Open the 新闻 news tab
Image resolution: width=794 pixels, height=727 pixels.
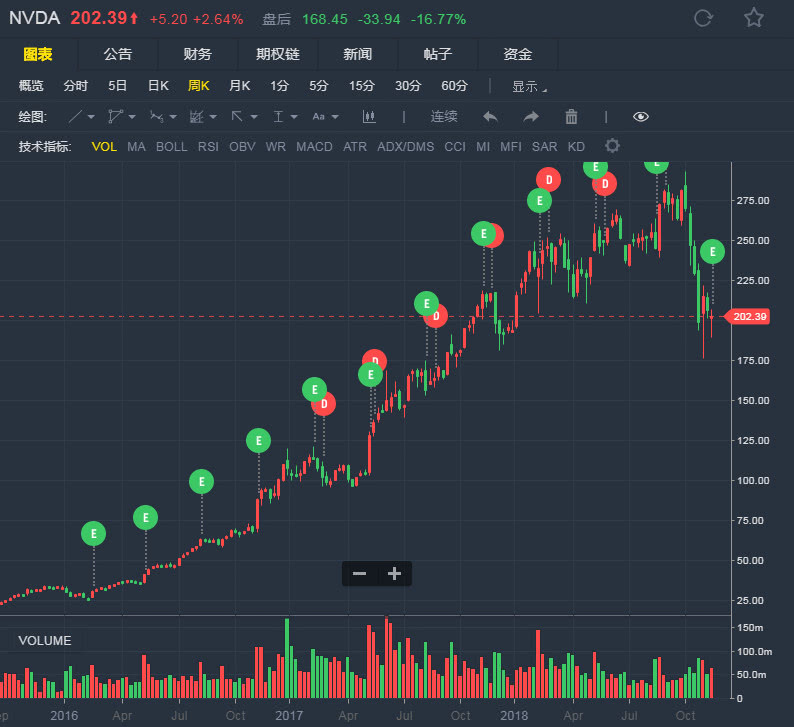click(x=358, y=54)
